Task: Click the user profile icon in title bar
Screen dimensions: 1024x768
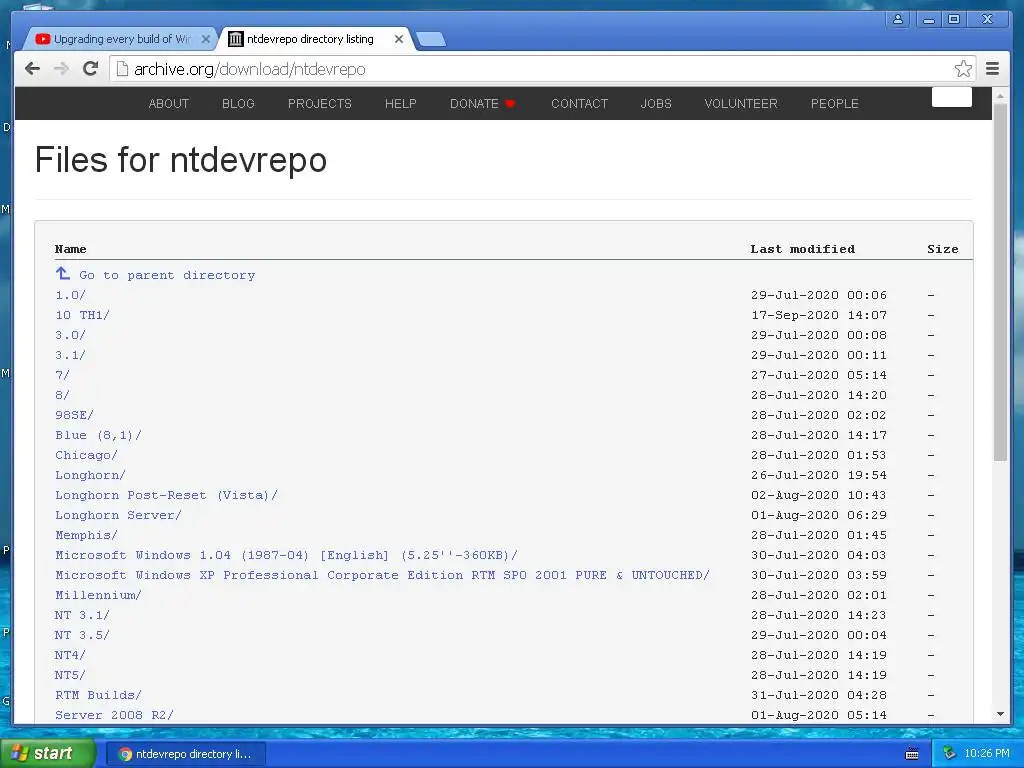Action: (x=898, y=19)
